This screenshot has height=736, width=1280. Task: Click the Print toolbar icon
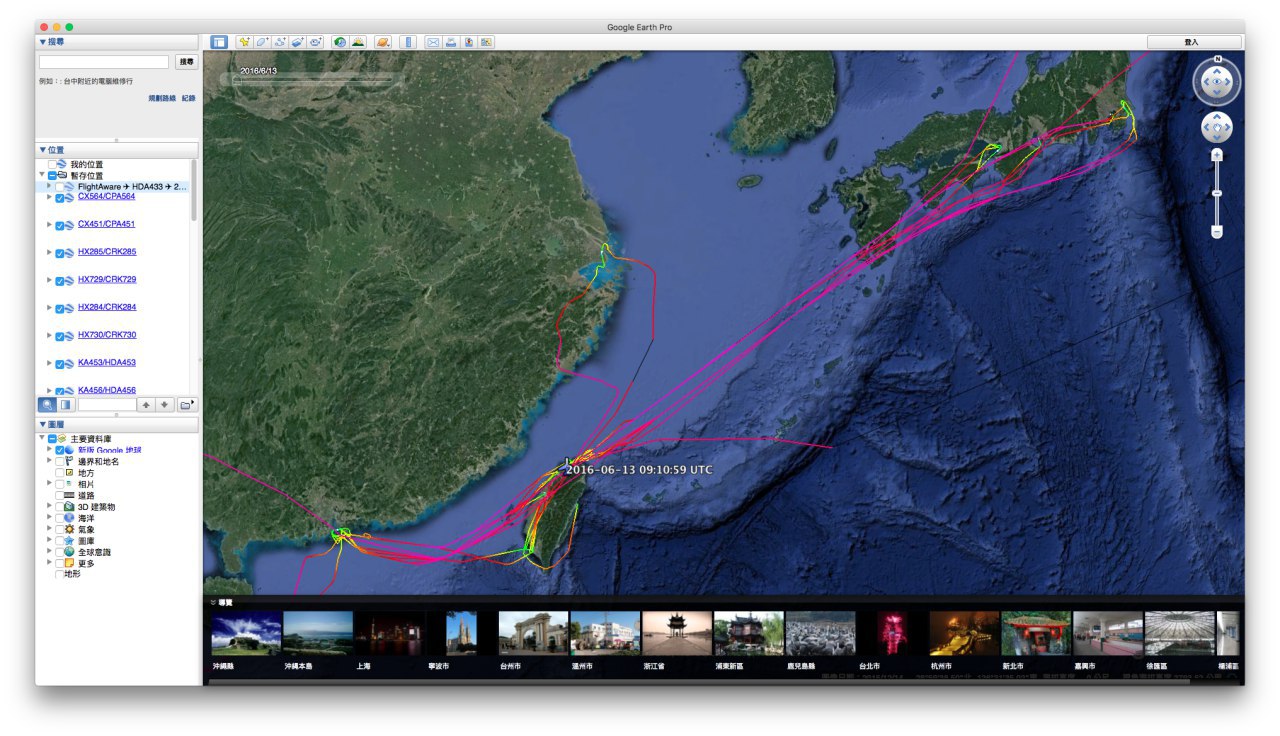click(451, 42)
